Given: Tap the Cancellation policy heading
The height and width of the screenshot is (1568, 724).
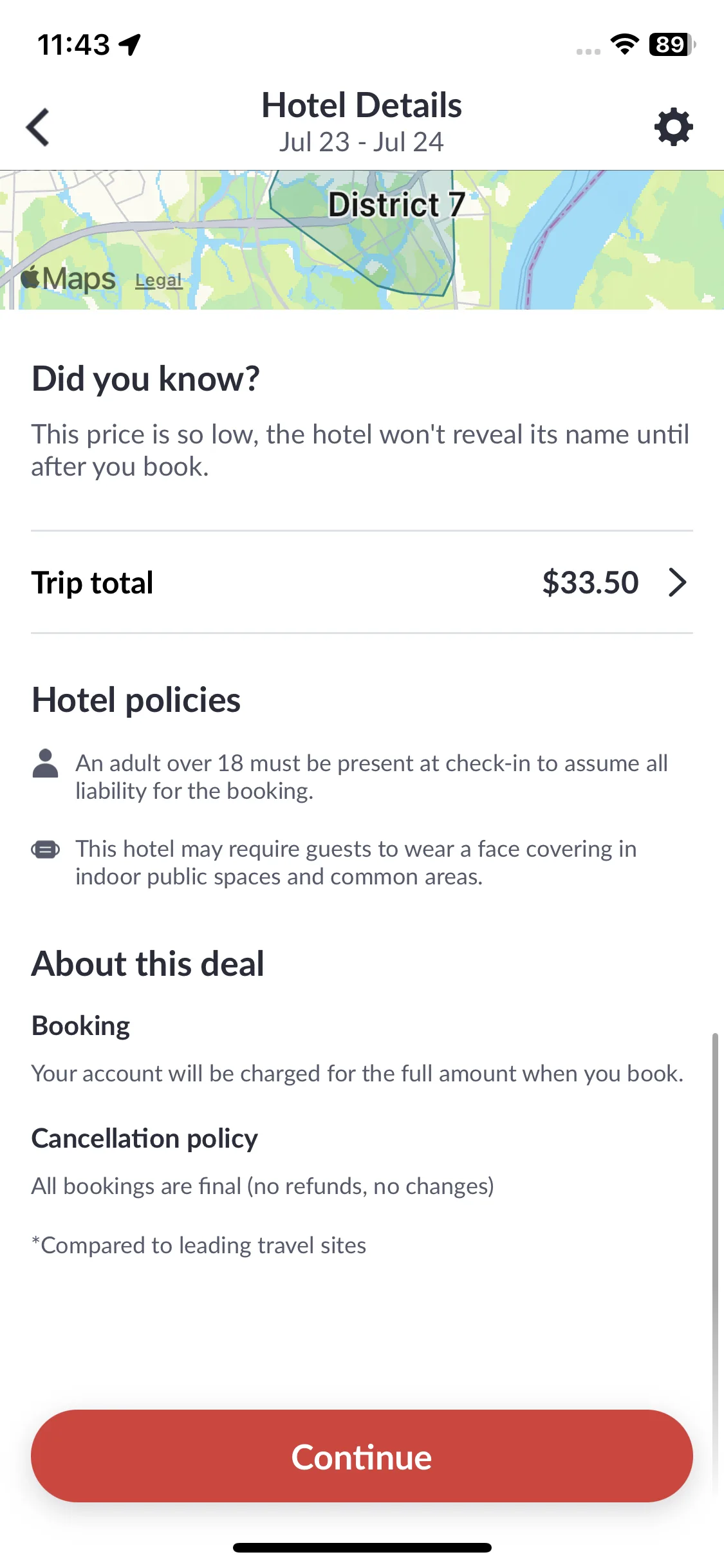Looking at the screenshot, I should (x=145, y=1139).
